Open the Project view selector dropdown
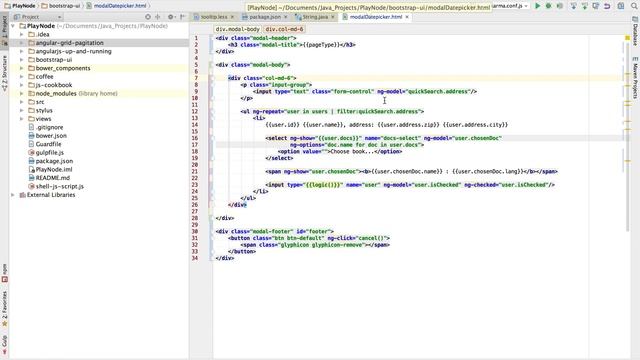This screenshot has height=360, width=640. [x=37, y=17]
